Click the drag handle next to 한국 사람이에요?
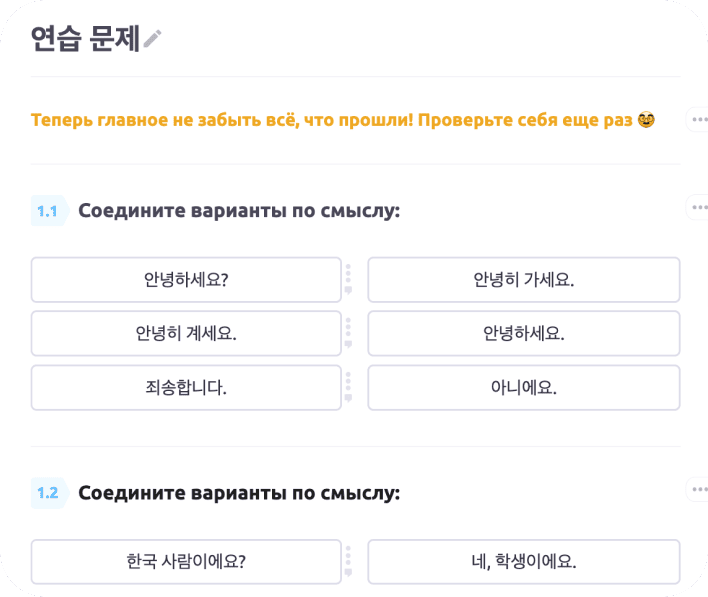The image size is (708, 597). tap(348, 561)
